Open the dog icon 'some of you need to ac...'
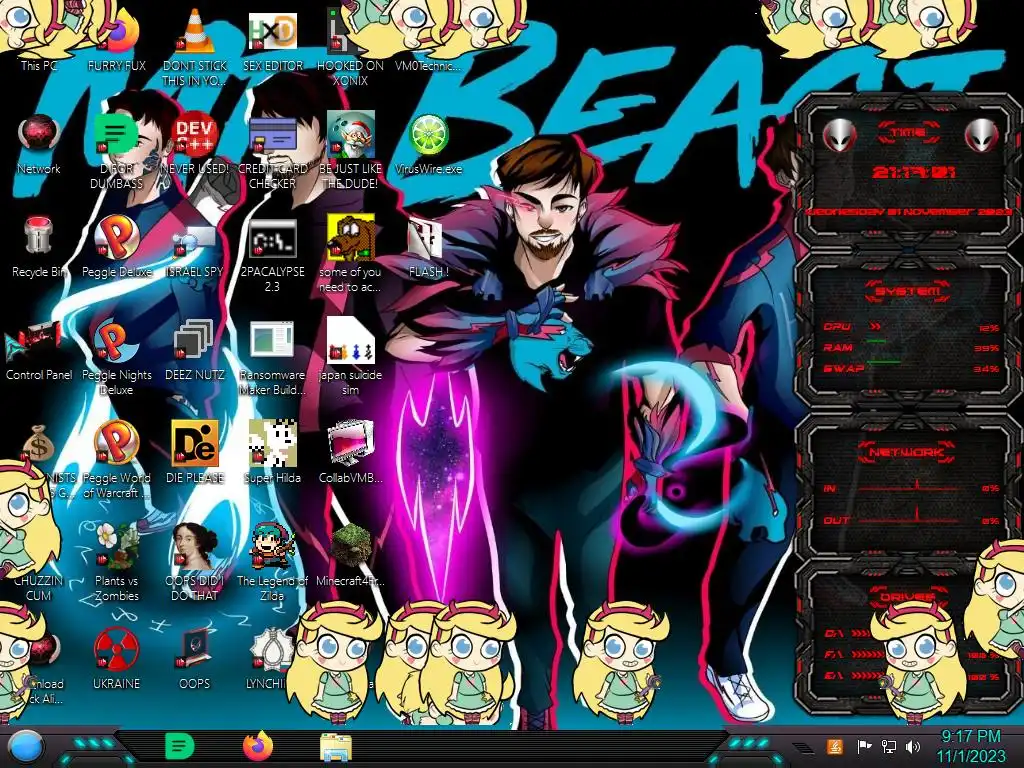Image resolution: width=1024 pixels, height=768 pixels. (351, 236)
